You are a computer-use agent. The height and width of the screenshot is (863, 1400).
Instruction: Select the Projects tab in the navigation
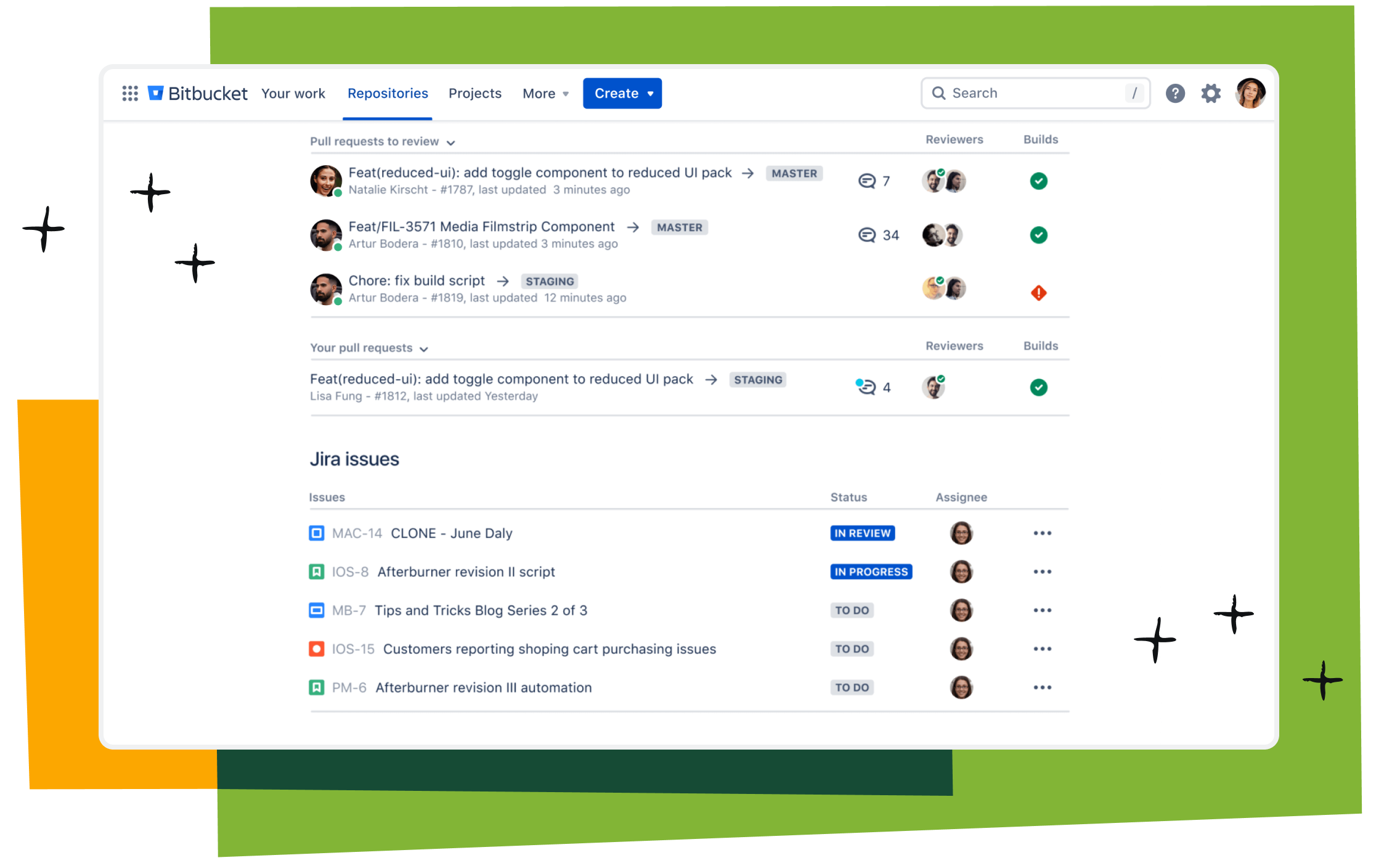tap(473, 92)
